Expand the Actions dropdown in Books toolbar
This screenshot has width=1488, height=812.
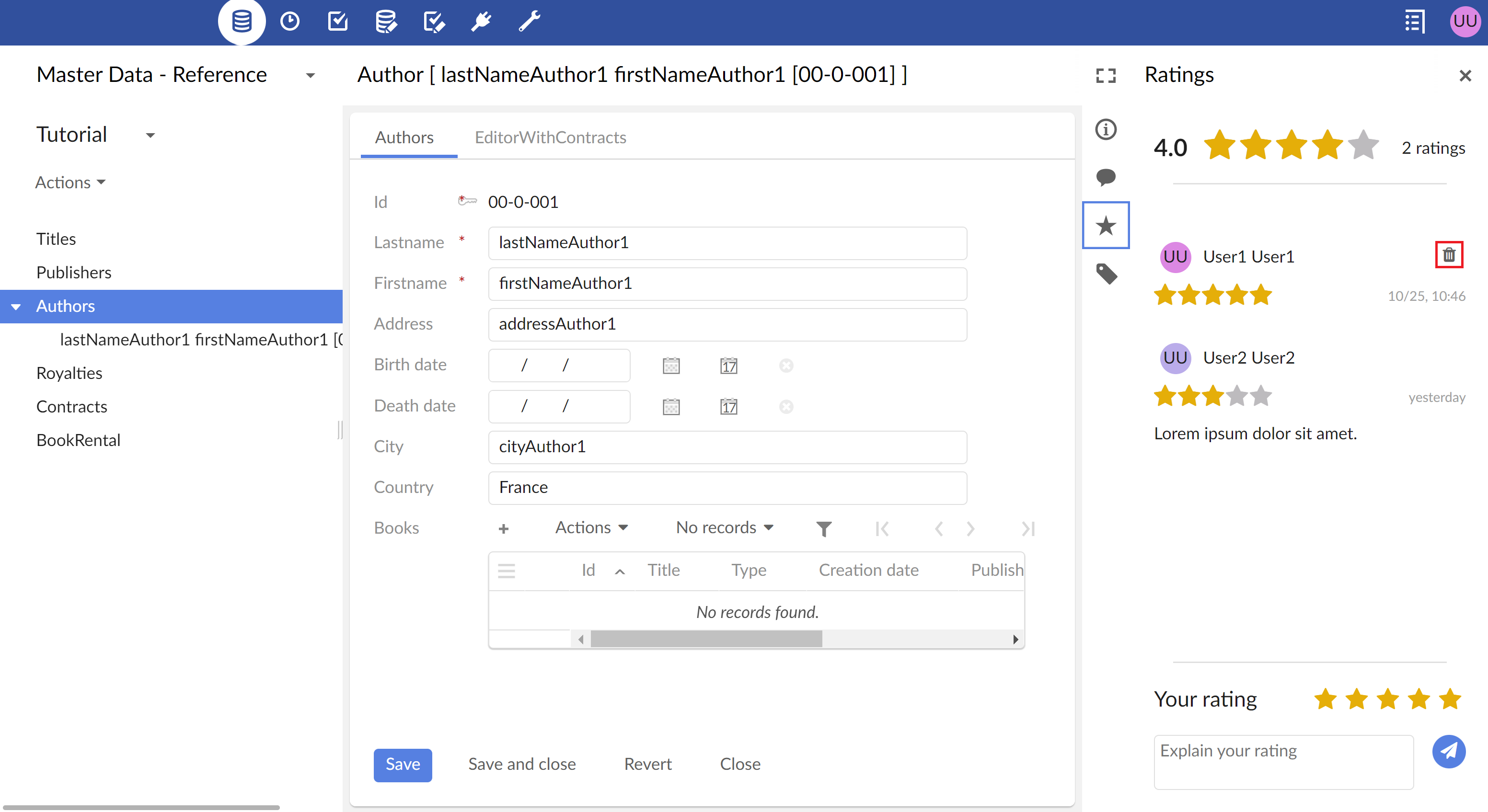[x=592, y=527]
